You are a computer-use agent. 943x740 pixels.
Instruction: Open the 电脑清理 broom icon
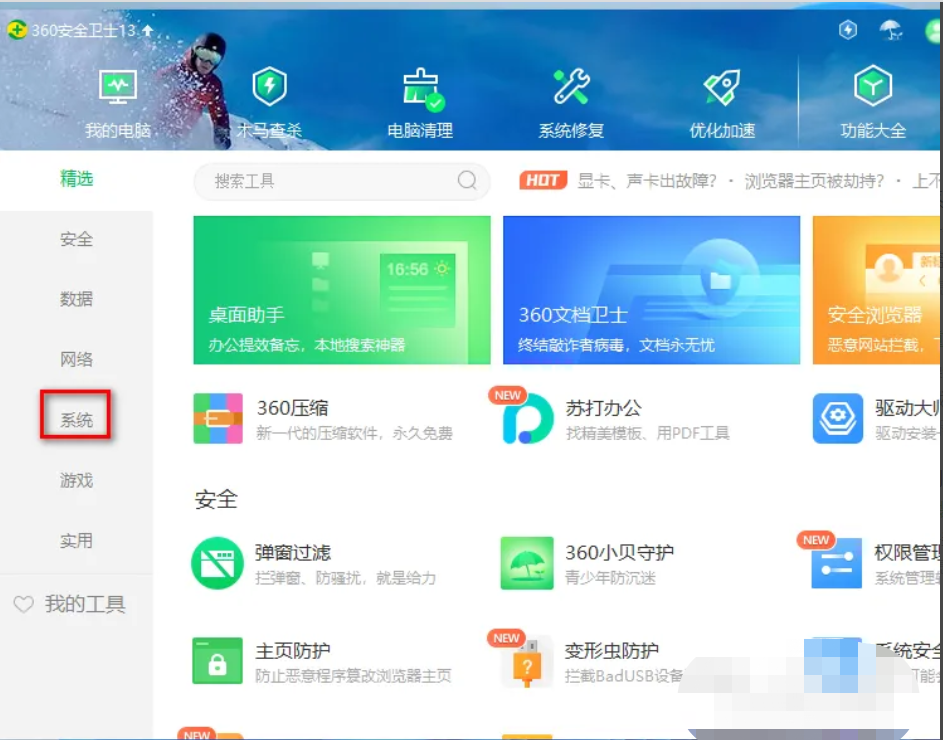coord(423,89)
